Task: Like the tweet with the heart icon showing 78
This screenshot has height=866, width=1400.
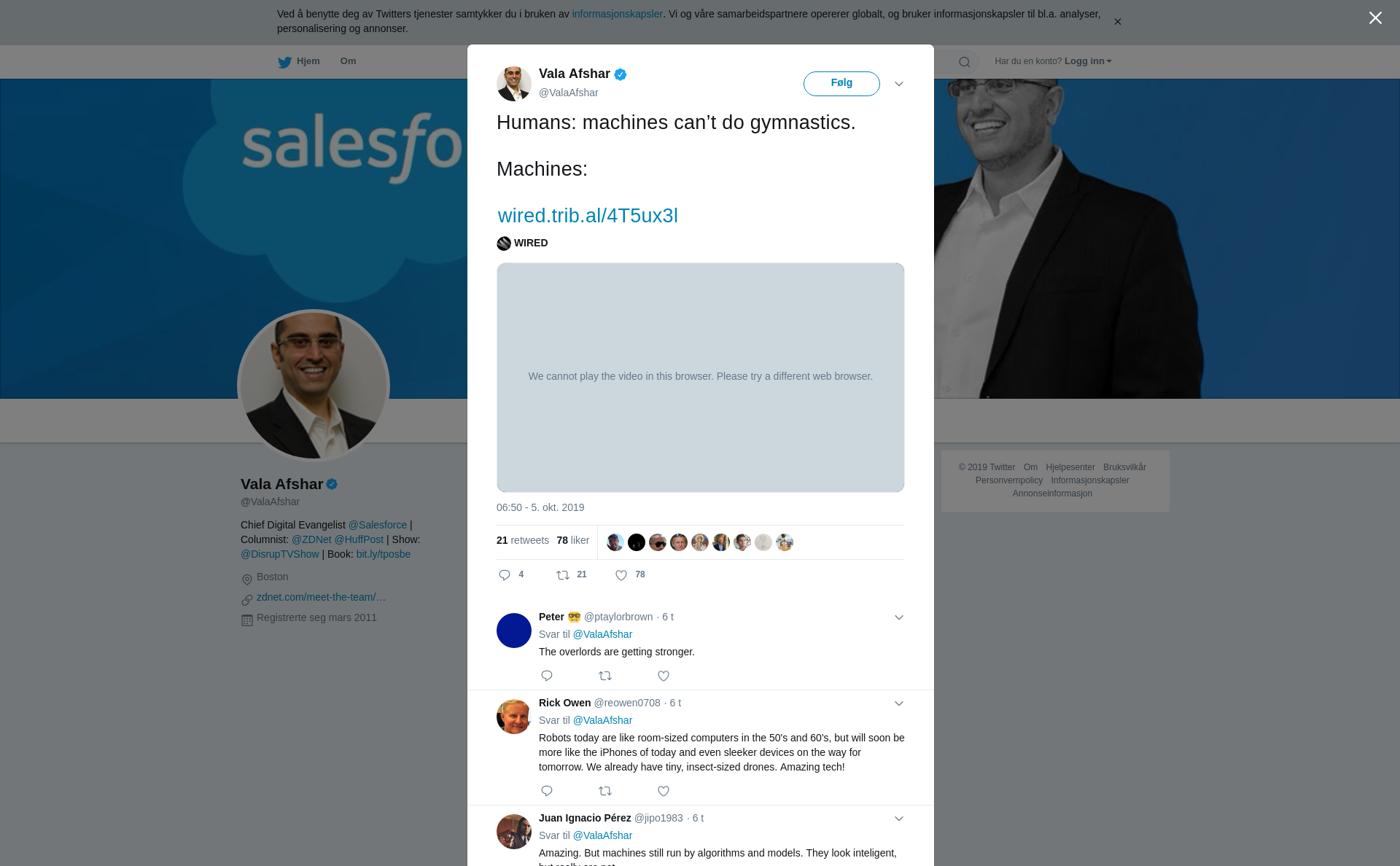Action: click(x=621, y=575)
